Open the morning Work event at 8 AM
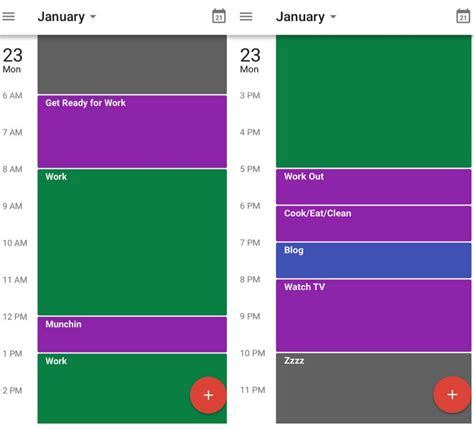474x430 pixels. [x=132, y=242]
